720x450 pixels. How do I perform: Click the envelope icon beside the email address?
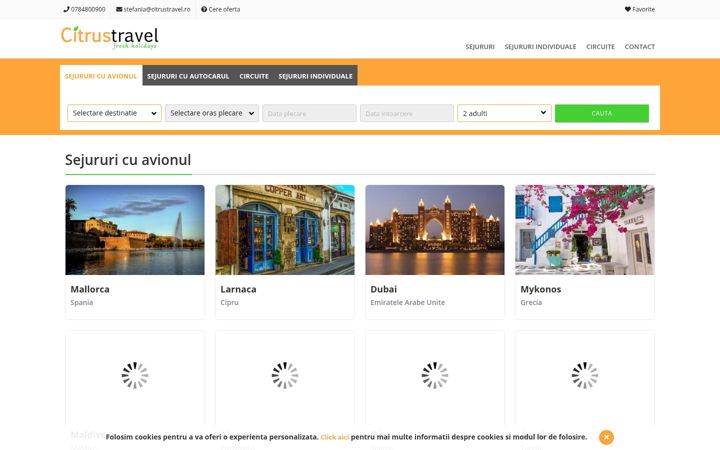coord(119,9)
